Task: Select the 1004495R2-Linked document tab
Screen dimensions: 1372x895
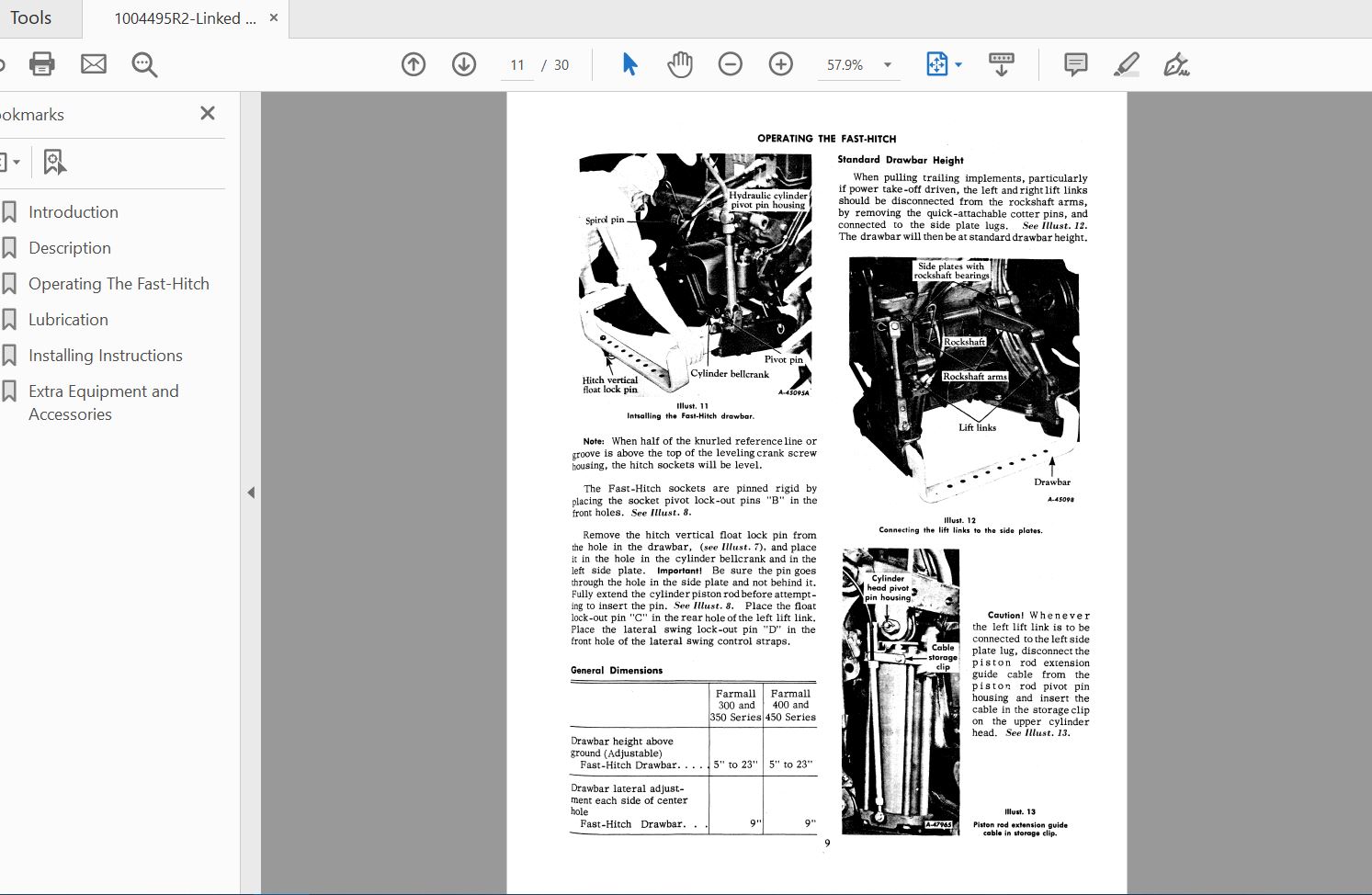Action: tap(185, 18)
